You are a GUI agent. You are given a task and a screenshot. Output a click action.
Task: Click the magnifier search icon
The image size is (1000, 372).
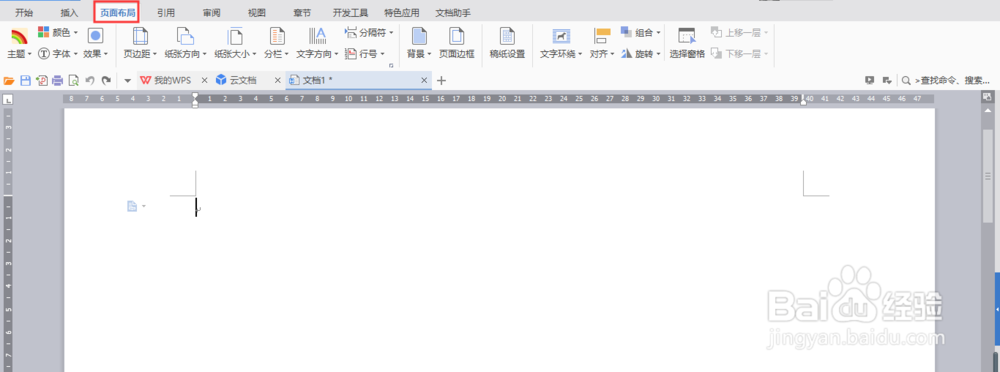point(906,80)
